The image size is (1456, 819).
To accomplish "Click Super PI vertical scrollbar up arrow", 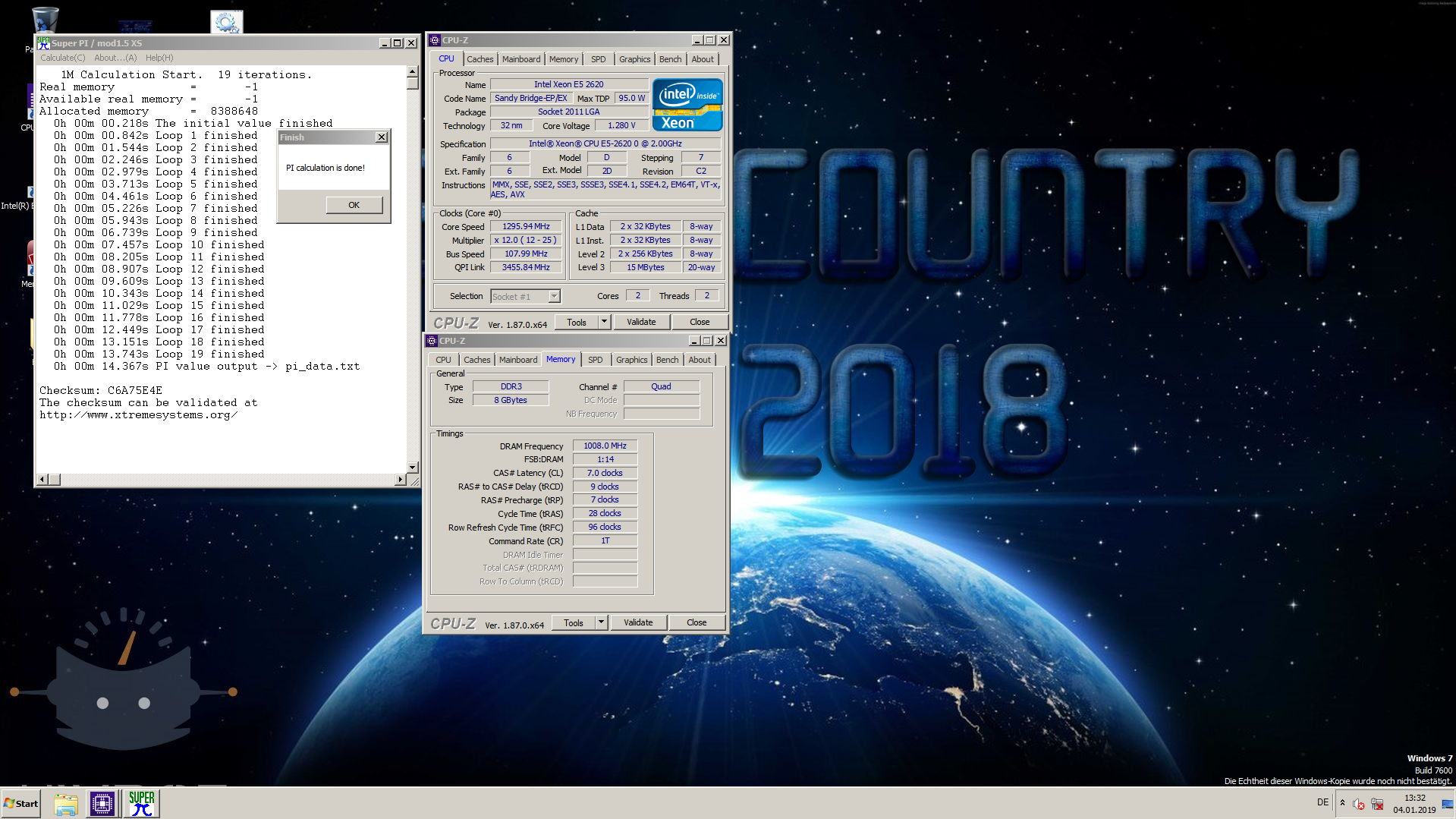I will pyautogui.click(x=412, y=71).
